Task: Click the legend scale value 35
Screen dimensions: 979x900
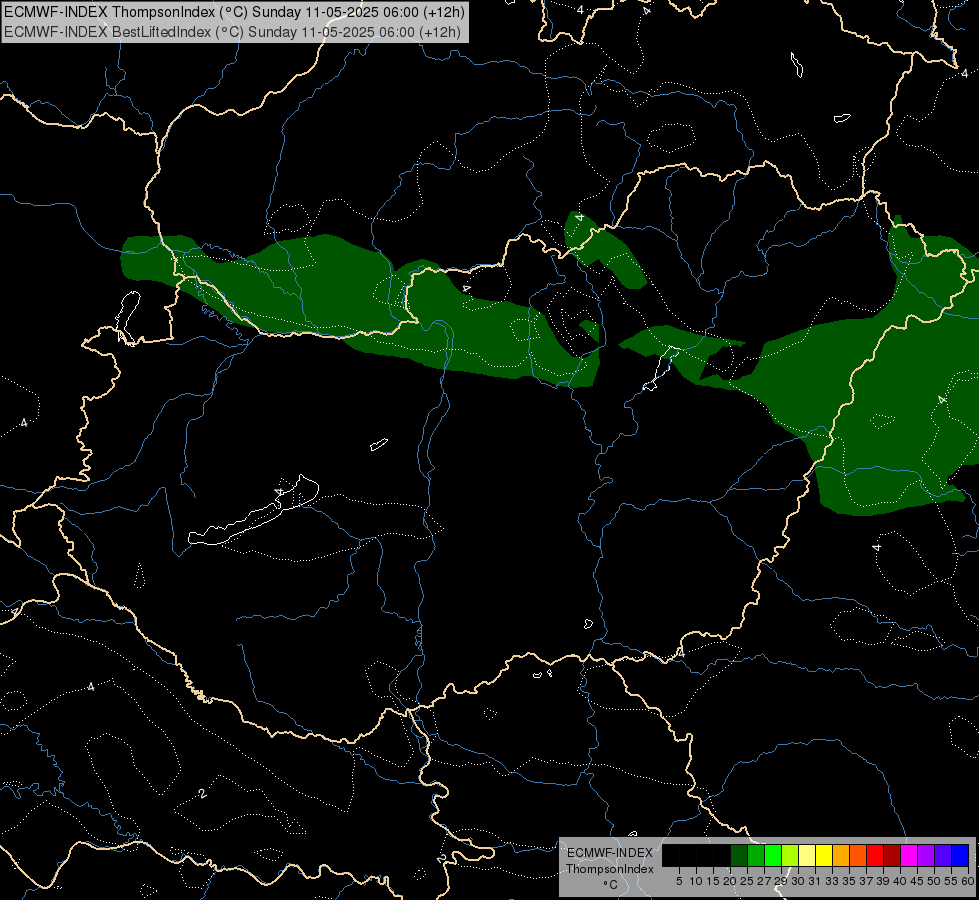Action: tap(849, 881)
